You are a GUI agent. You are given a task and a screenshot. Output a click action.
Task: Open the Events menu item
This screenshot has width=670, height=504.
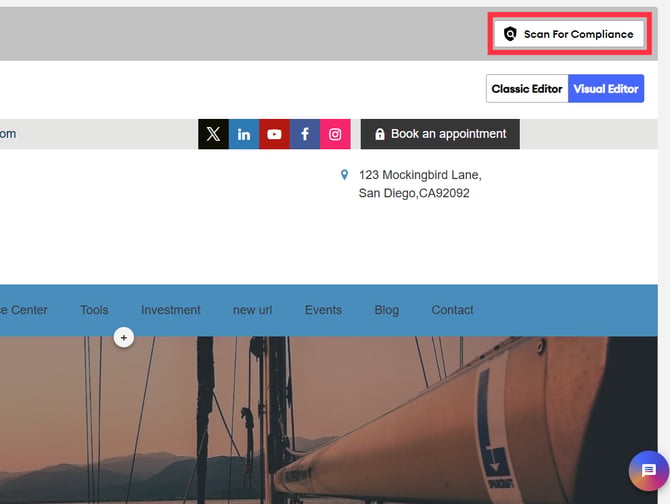pyautogui.click(x=323, y=310)
